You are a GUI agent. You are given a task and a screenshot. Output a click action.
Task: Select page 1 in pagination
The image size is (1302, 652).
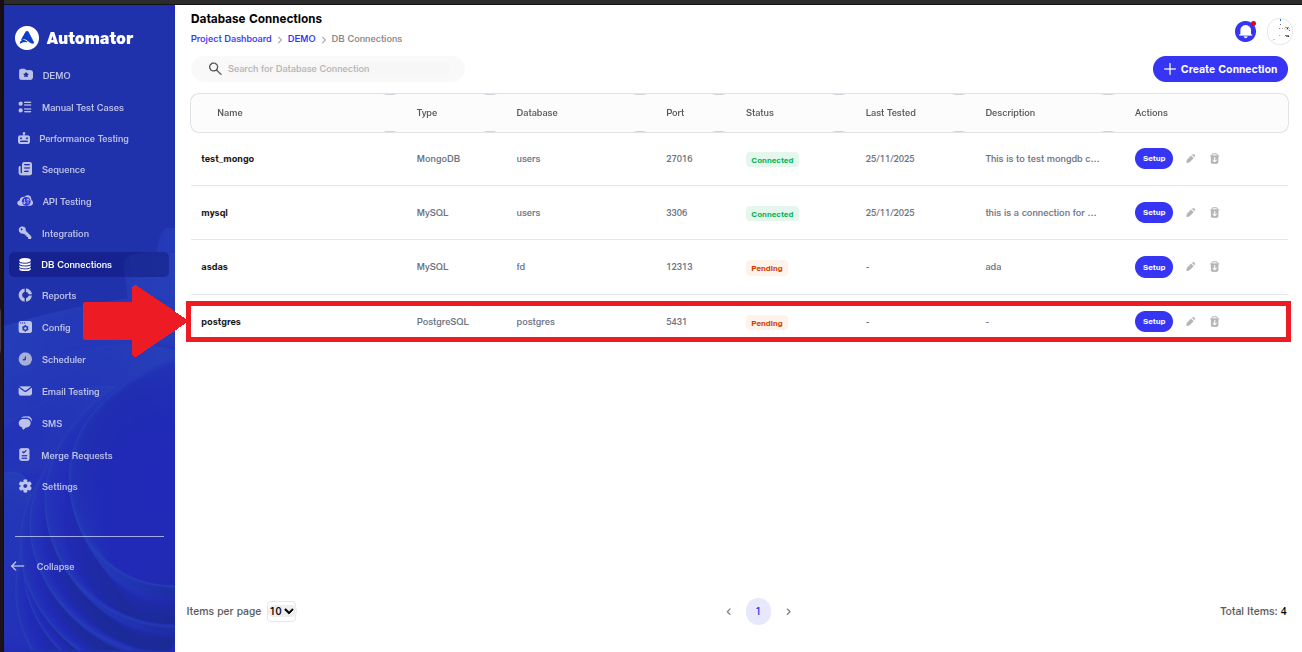758,611
